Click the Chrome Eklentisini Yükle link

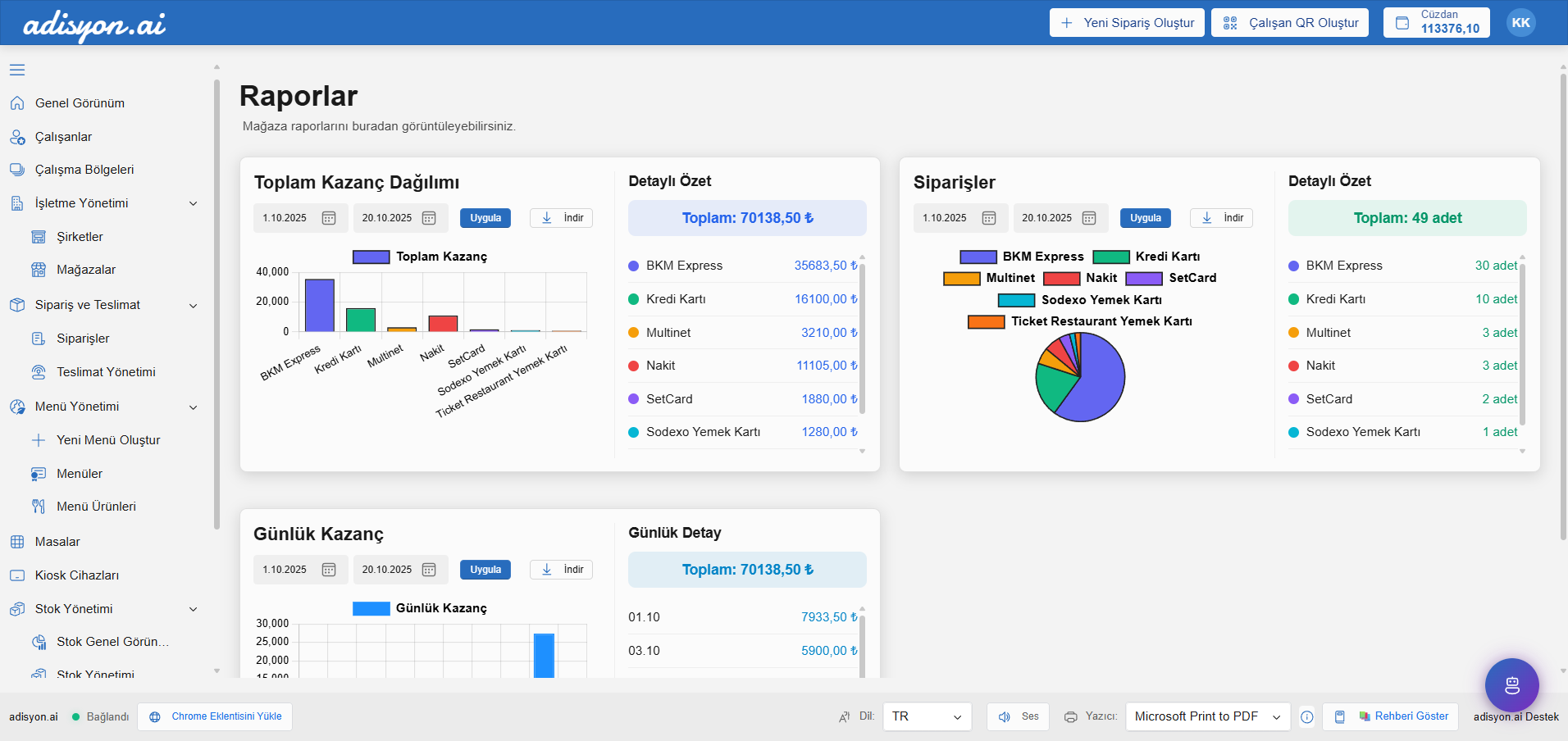(215, 716)
